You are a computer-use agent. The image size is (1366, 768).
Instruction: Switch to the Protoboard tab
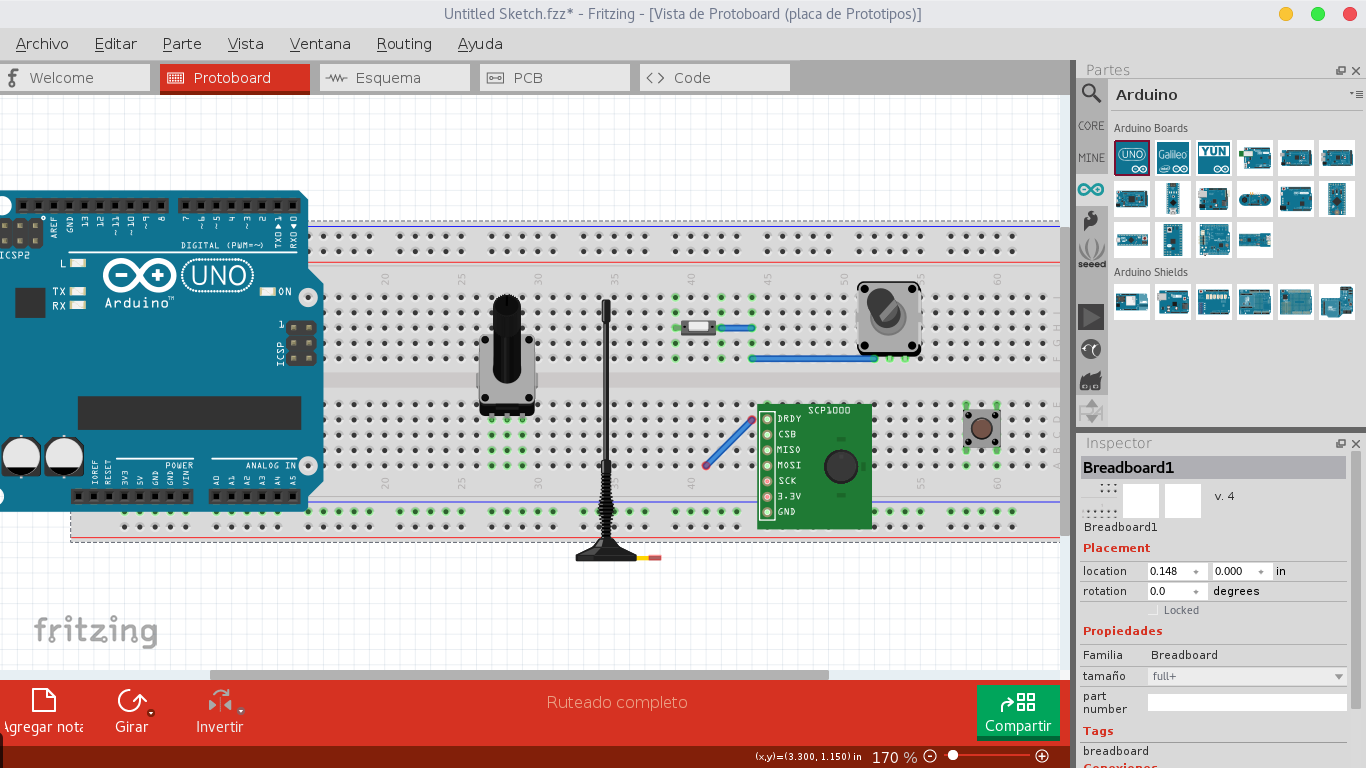(x=235, y=78)
